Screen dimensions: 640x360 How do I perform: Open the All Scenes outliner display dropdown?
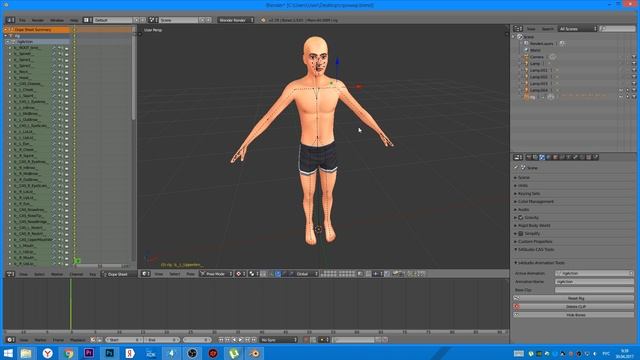578,29
